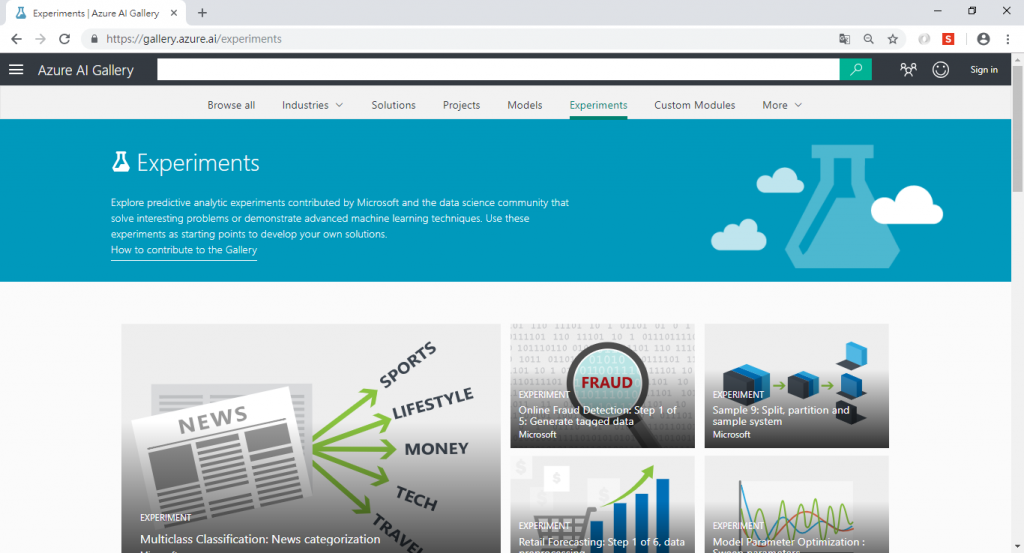The image size is (1024, 553).
Task: Expand the More menu
Action: 782,105
